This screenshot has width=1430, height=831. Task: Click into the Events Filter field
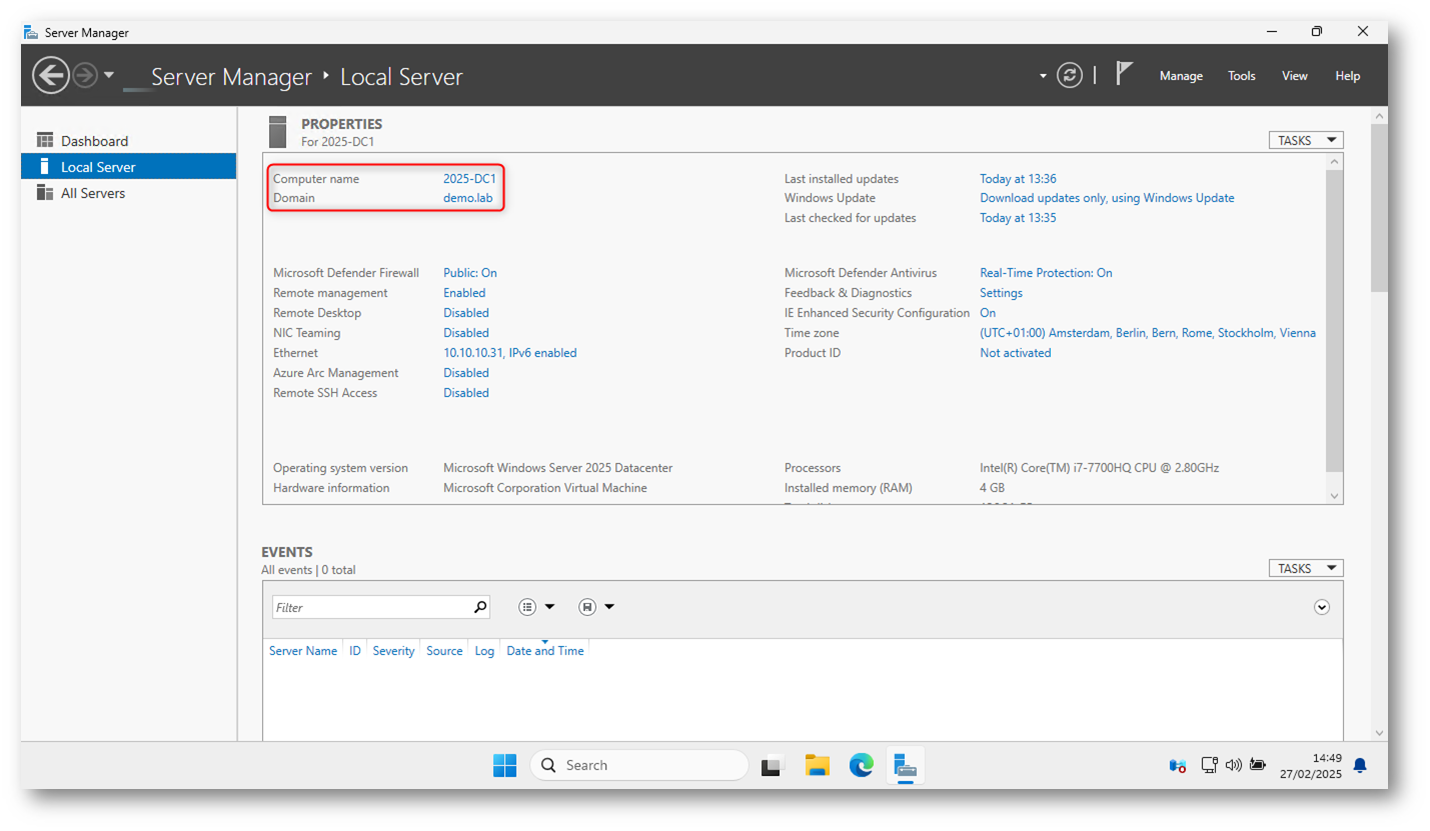(x=371, y=607)
